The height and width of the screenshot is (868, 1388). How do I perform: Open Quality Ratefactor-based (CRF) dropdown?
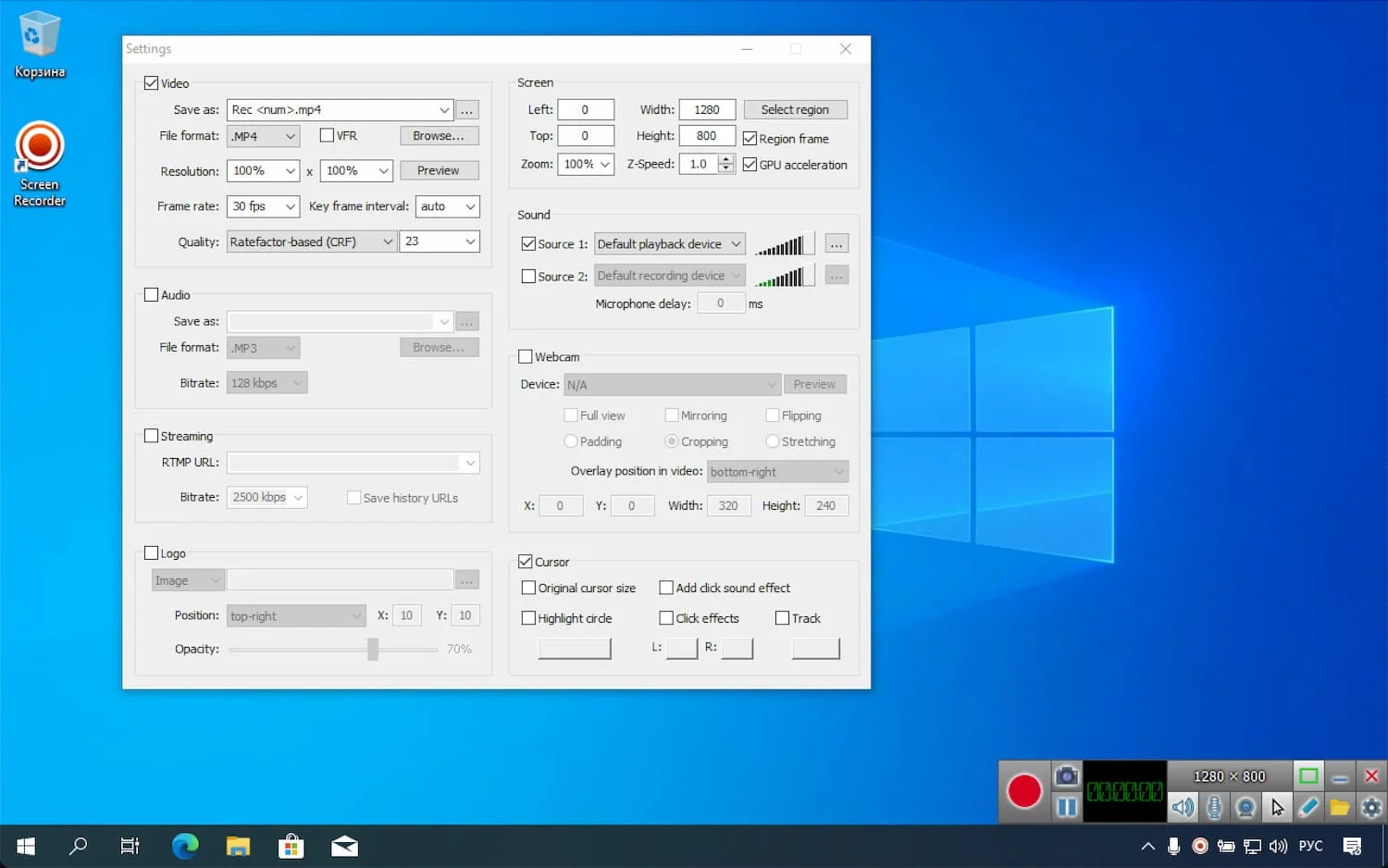pos(312,242)
